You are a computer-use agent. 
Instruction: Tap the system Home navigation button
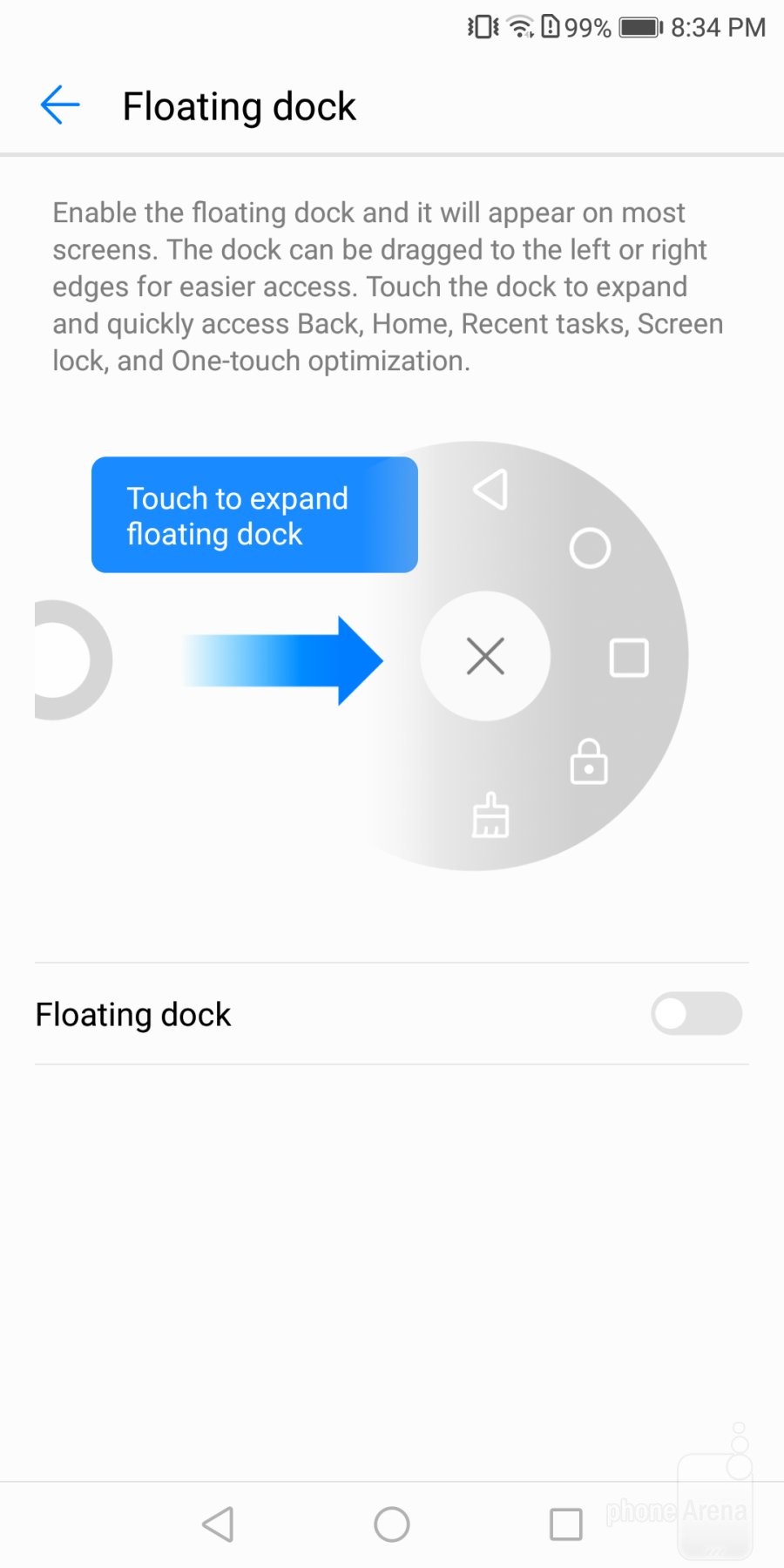point(392,1524)
